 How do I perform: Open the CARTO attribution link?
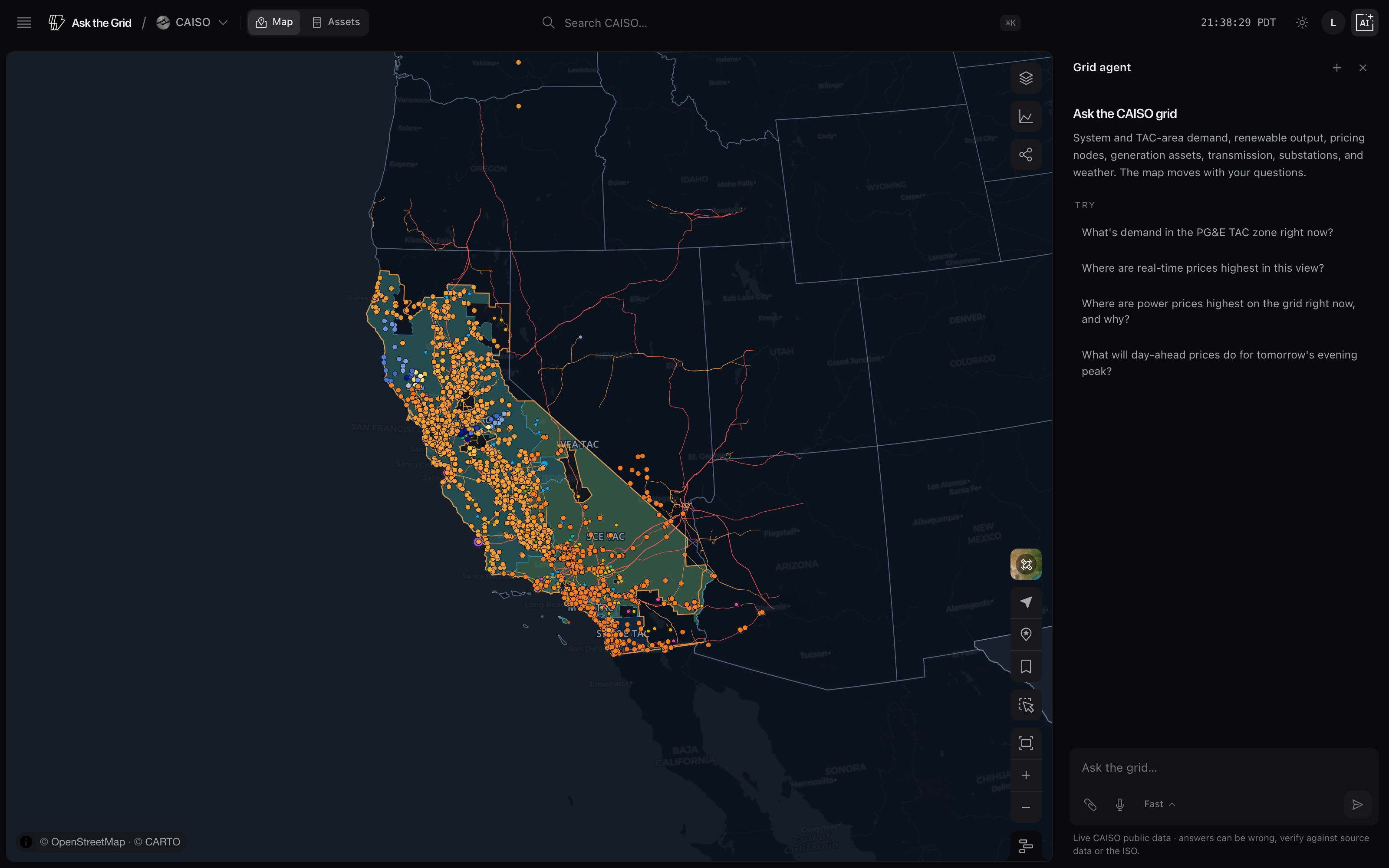coord(157,842)
